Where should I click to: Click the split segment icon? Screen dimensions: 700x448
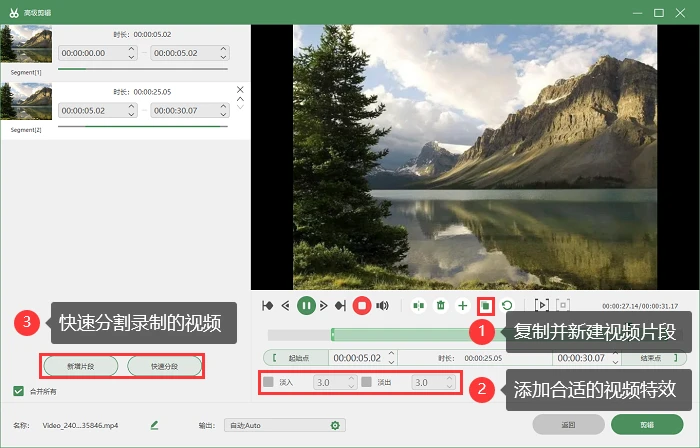click(418, 306)
